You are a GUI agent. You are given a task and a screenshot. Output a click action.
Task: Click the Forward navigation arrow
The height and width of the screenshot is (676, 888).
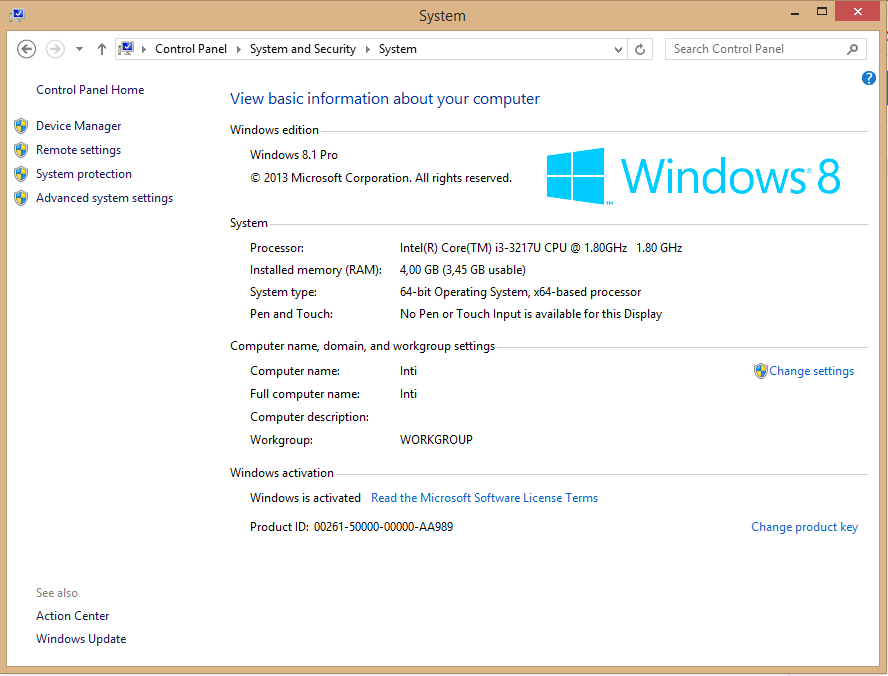tap(55, 49)
